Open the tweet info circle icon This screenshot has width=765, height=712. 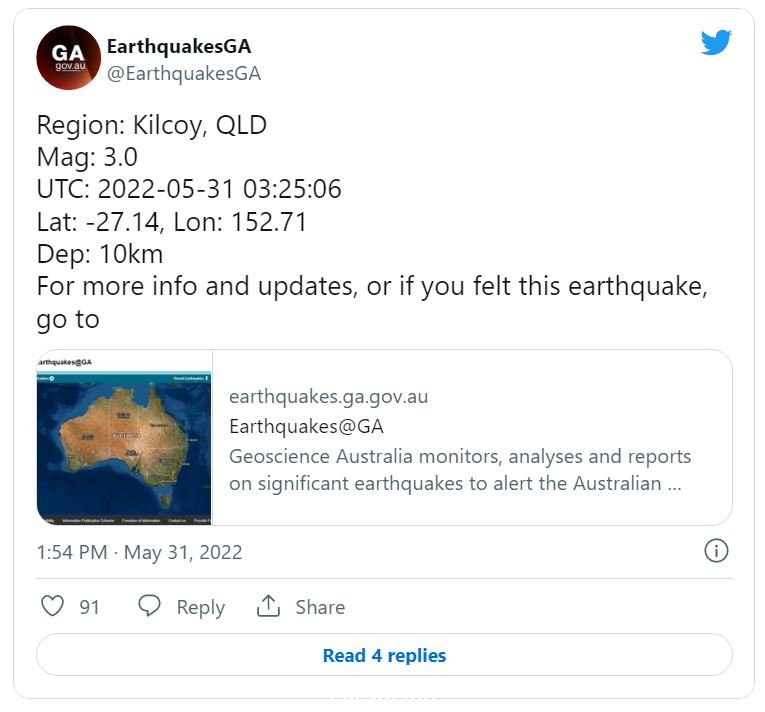716,551
